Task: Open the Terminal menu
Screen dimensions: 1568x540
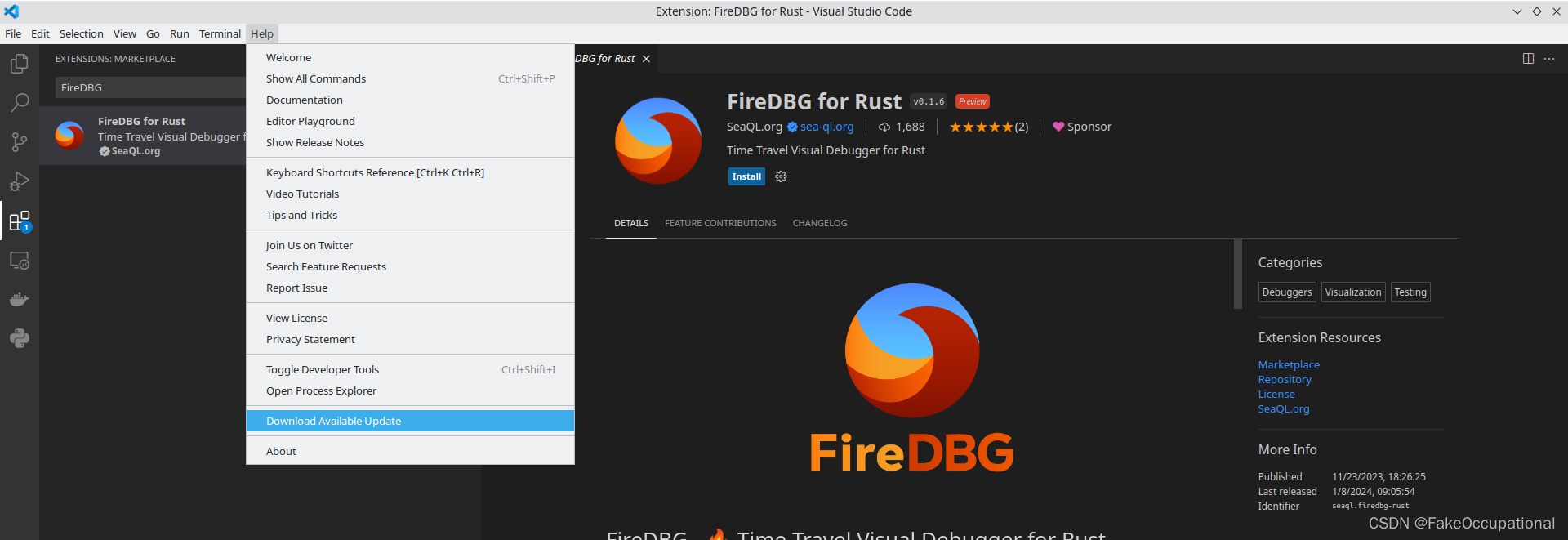Action: [220, 33]
